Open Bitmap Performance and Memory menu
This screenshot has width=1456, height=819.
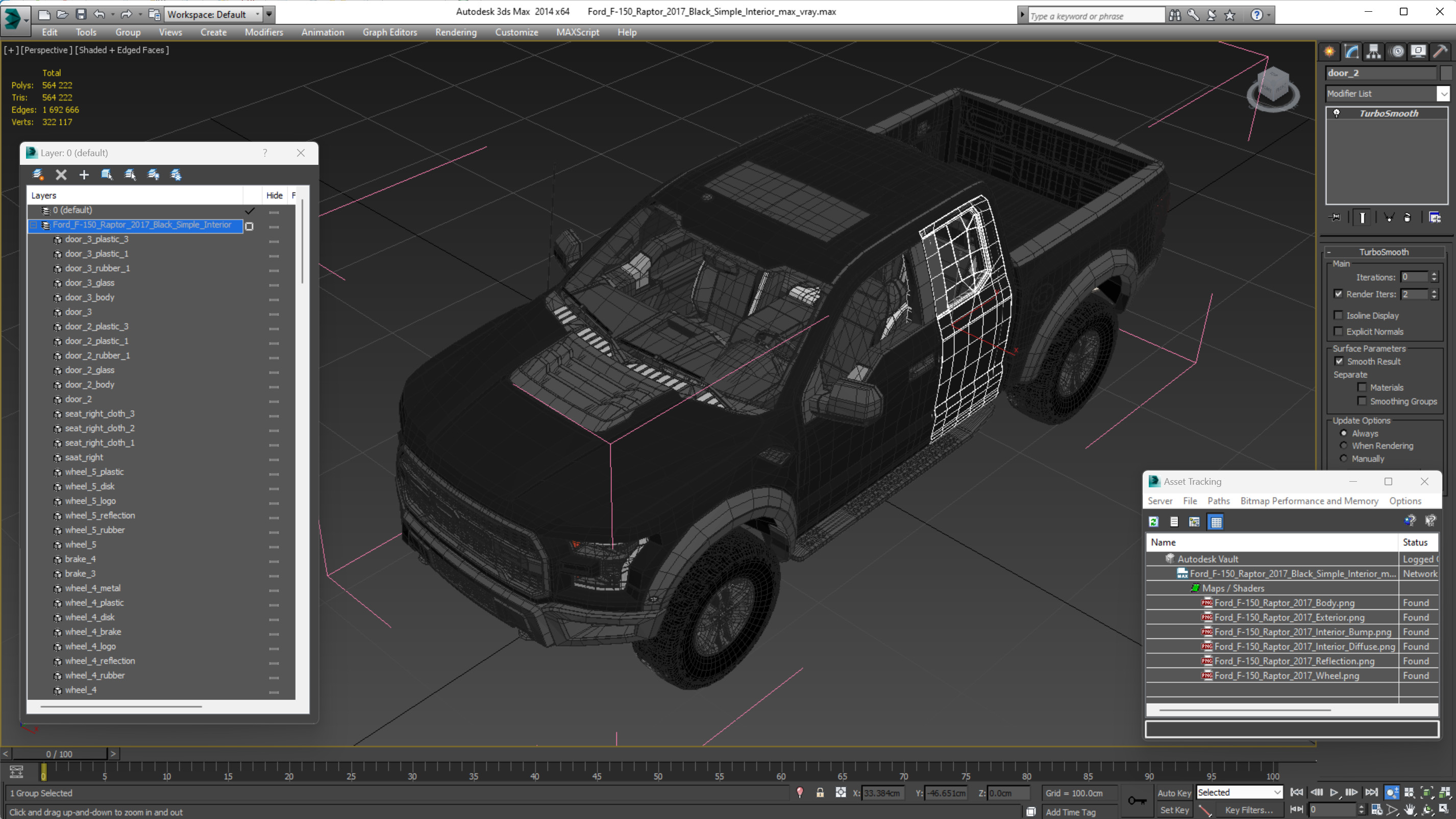(x=1309, y=501)
